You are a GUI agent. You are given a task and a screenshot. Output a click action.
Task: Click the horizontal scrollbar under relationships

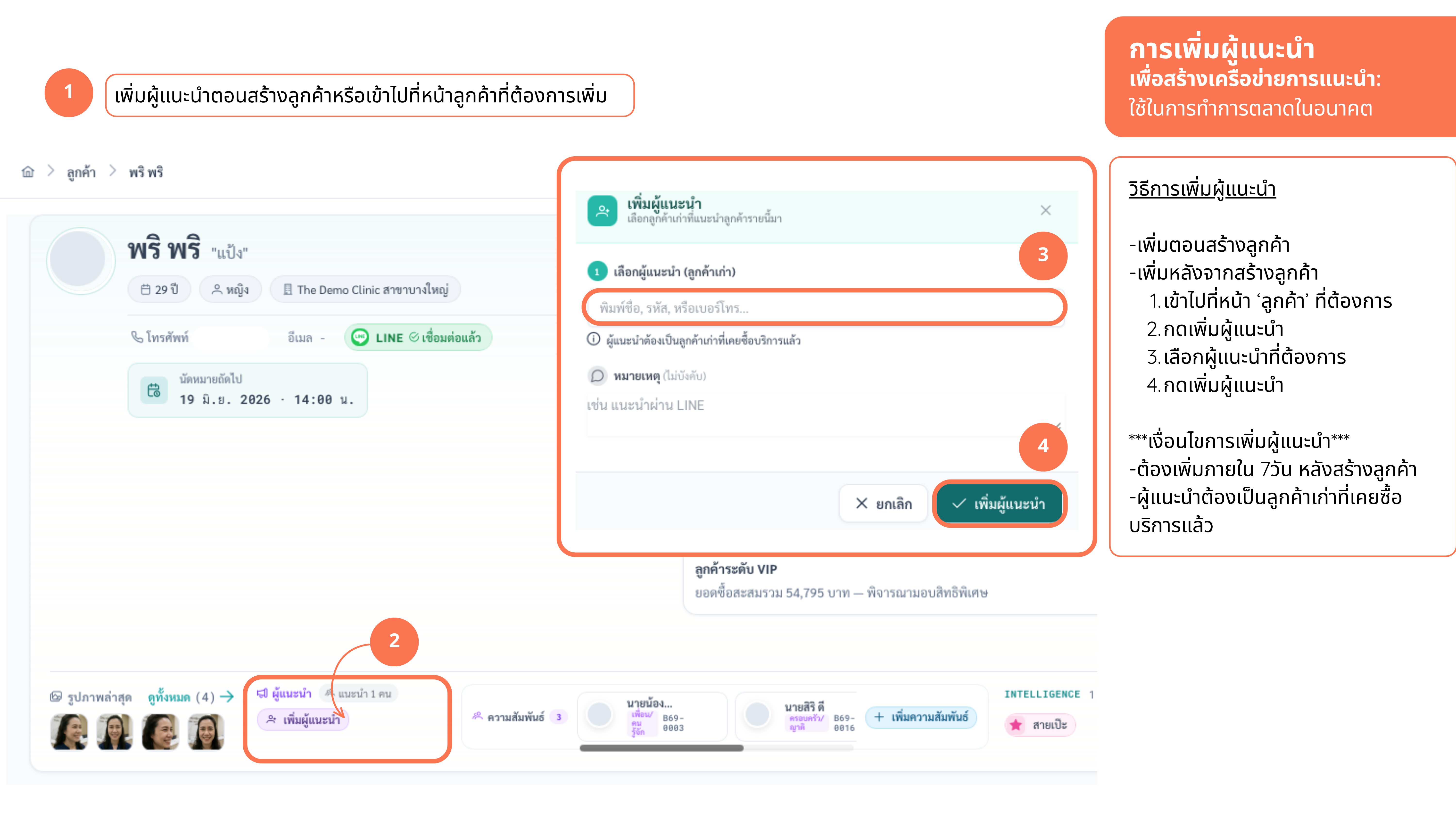pyautogui.click(x=661, y=748)
